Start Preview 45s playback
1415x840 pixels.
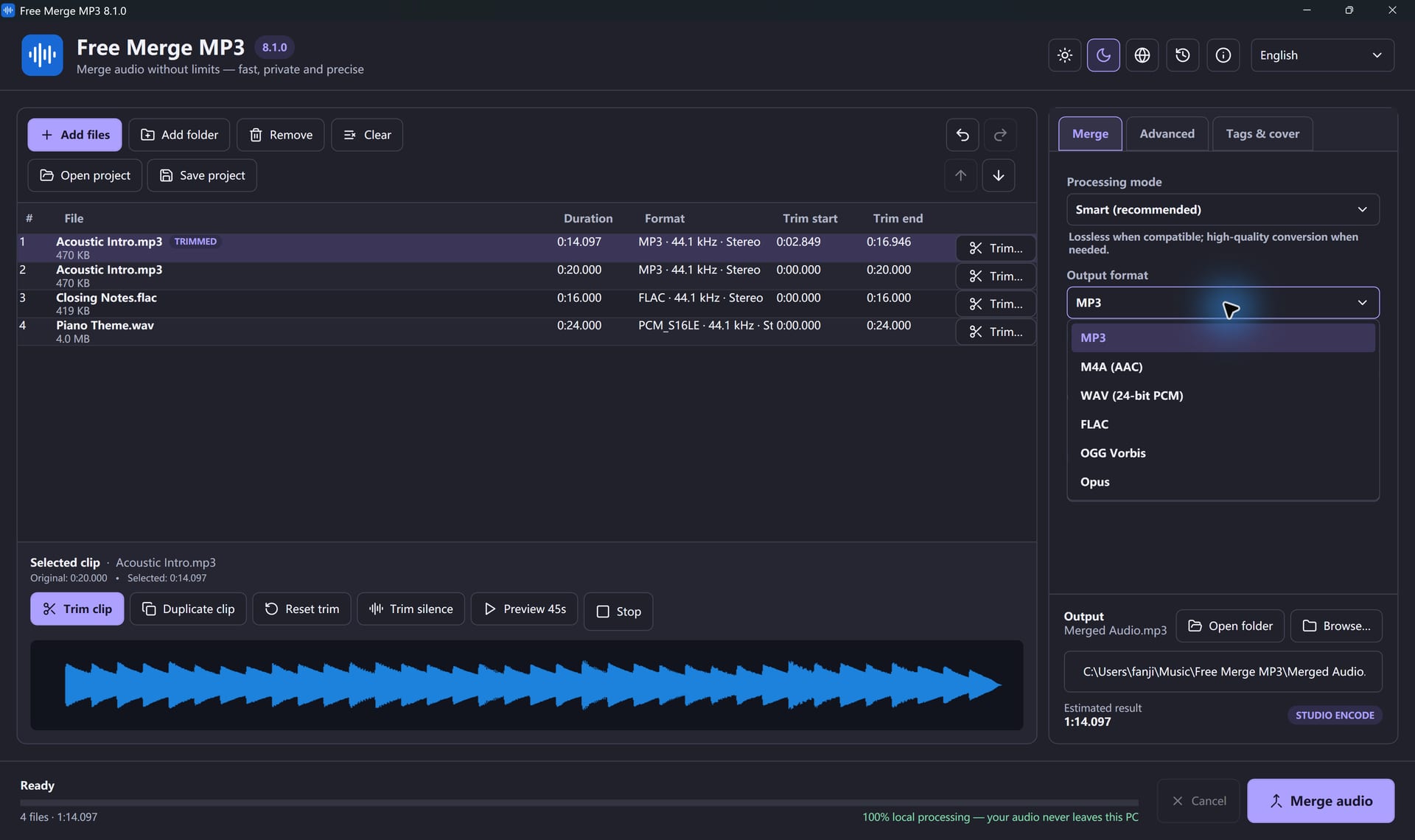pos(524,609)
